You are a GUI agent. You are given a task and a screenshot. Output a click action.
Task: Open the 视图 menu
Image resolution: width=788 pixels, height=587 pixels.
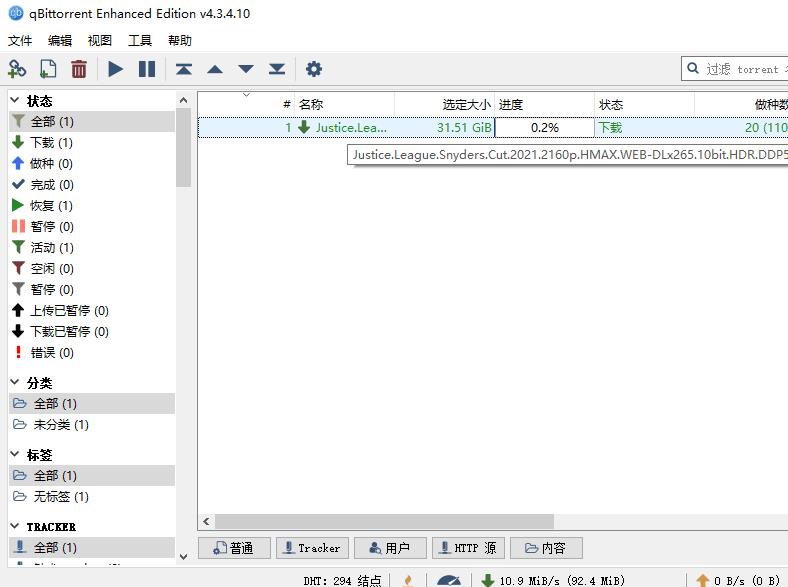click(x=100, y=41)
